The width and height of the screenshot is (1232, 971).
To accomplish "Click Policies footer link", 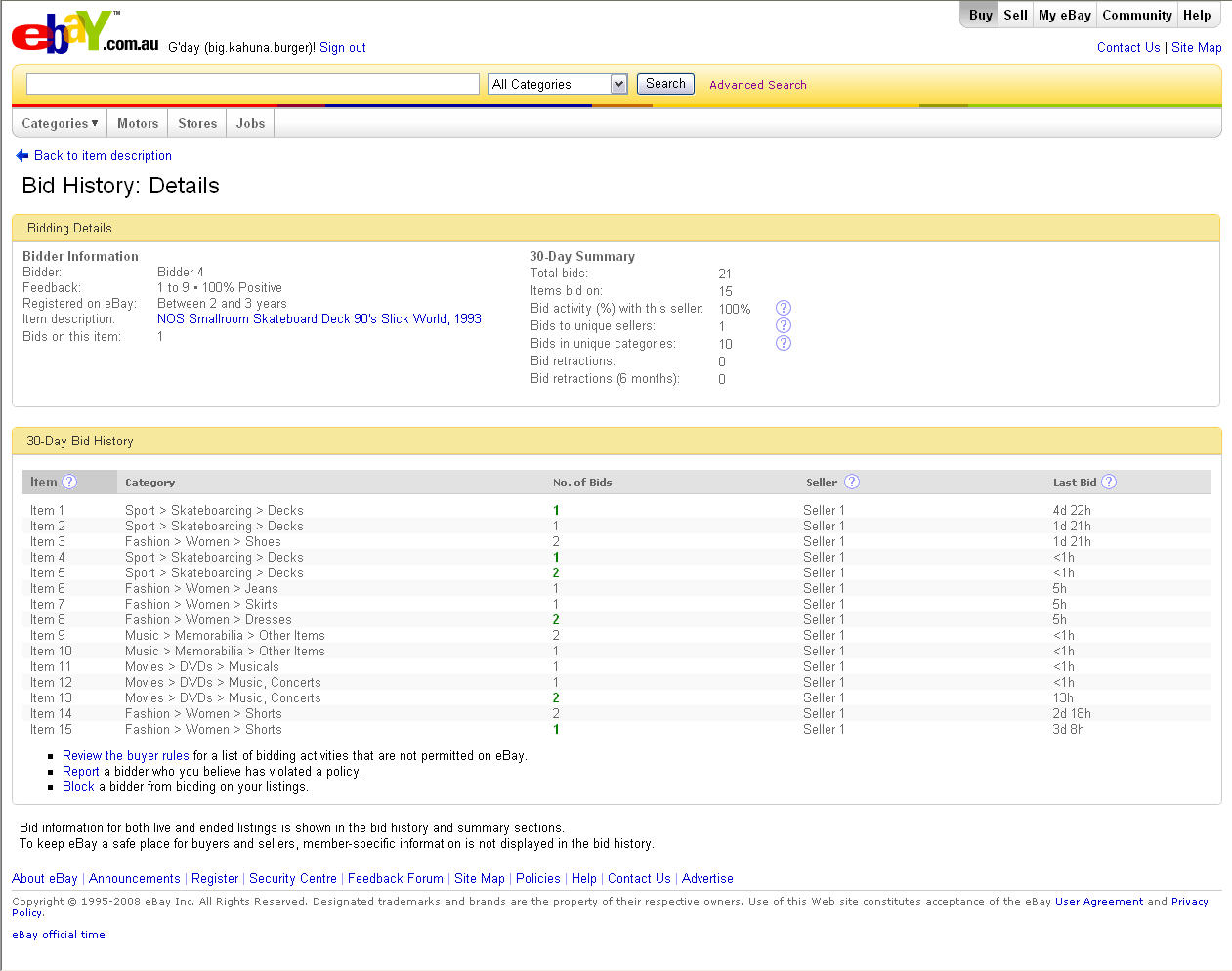I will (538, 879).
